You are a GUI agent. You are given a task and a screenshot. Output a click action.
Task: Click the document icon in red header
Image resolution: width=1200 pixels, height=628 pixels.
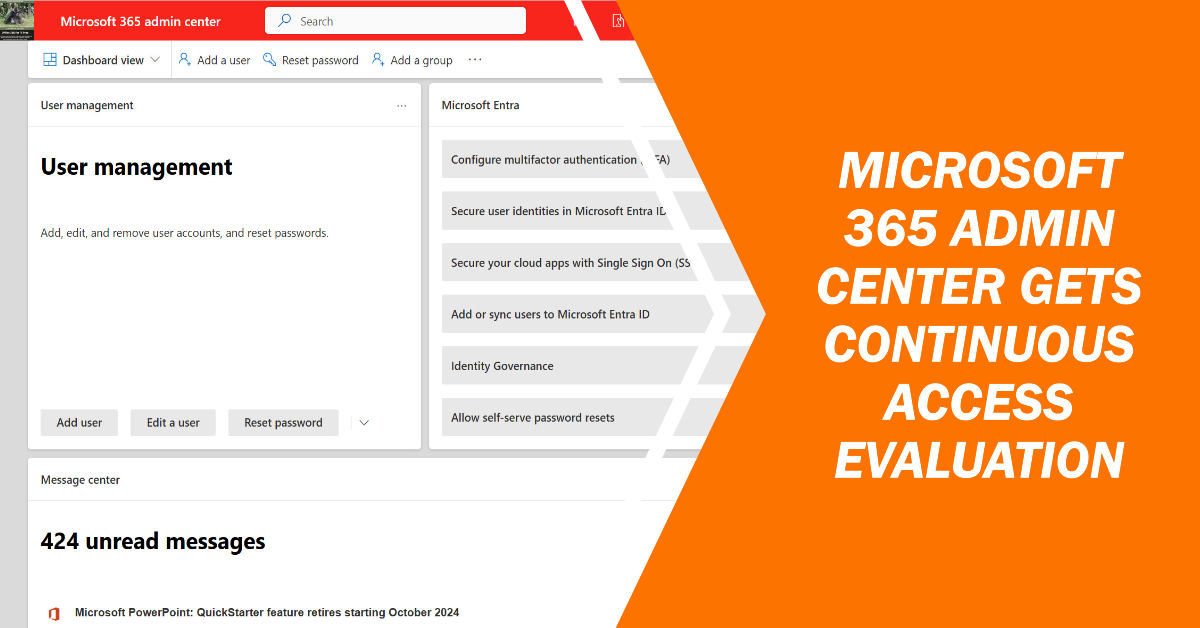click(x=619, y=21)
